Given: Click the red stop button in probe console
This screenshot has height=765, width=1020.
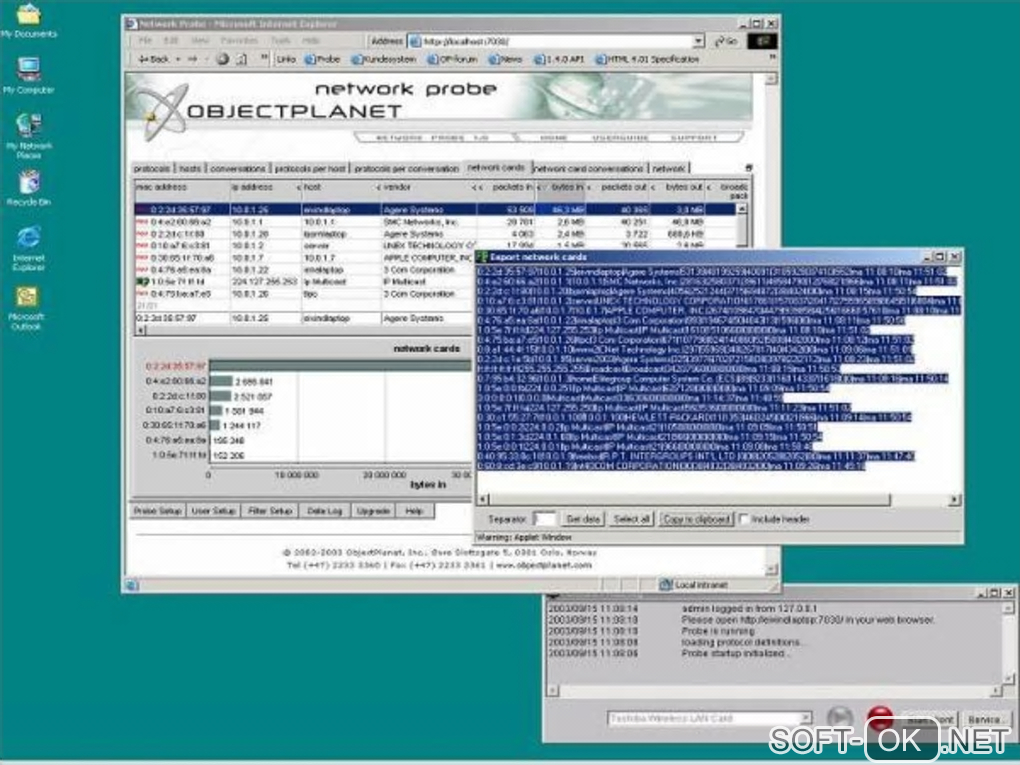Looking at the screenshot, I should coord(880,718).
